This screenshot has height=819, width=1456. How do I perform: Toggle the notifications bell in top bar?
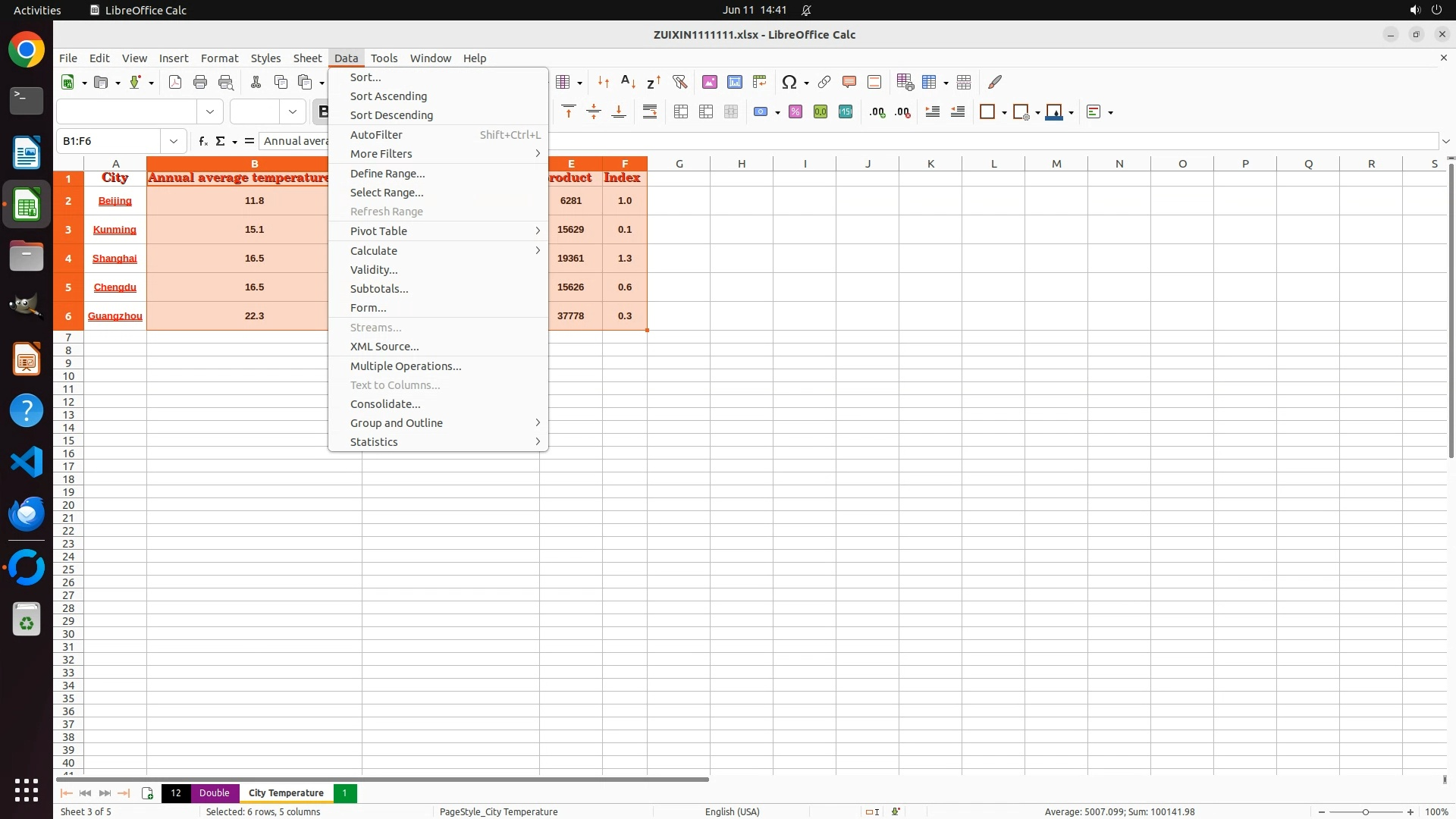(x=806, y=10)
